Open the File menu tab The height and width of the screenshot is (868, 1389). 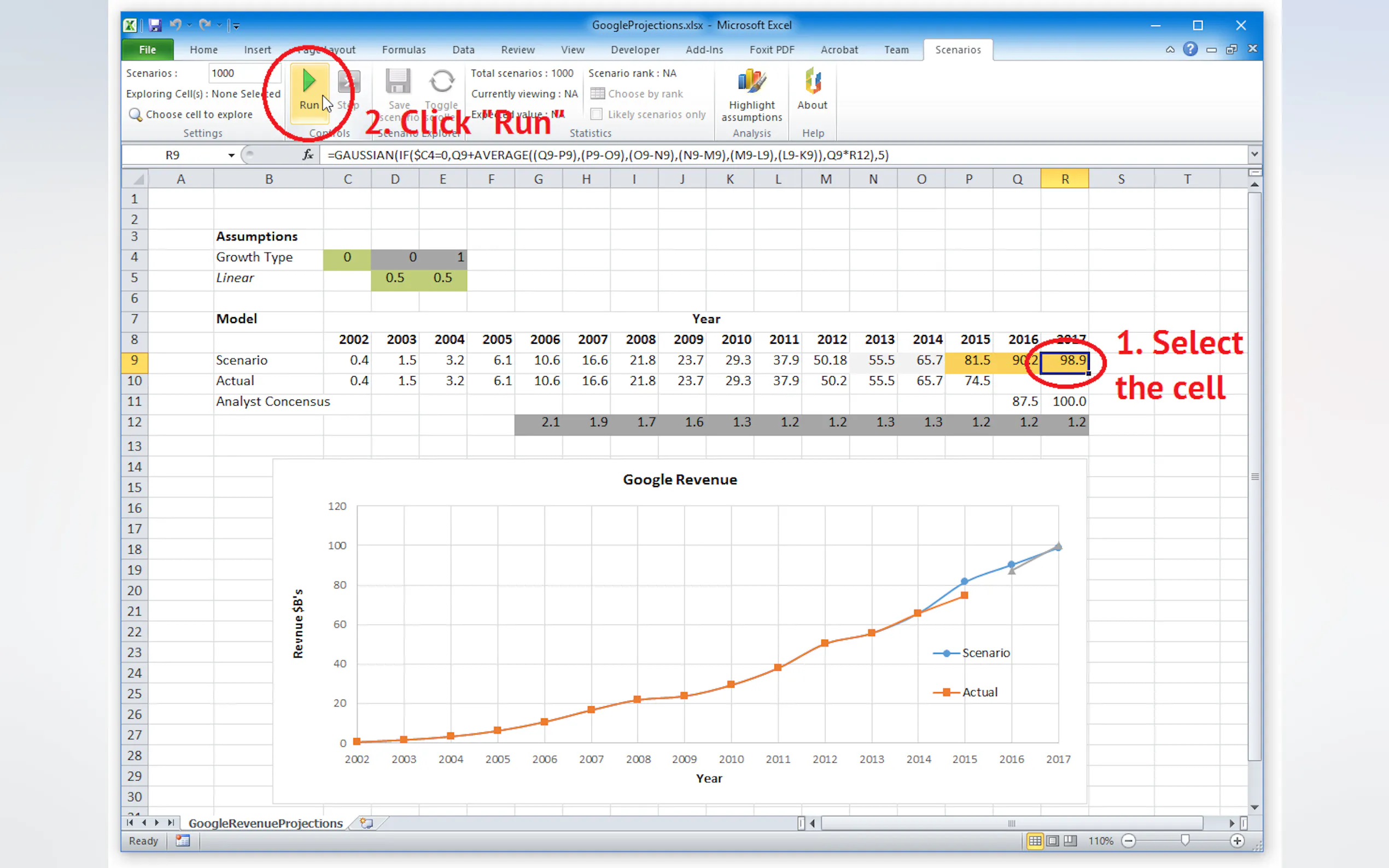tap(148, 50)
